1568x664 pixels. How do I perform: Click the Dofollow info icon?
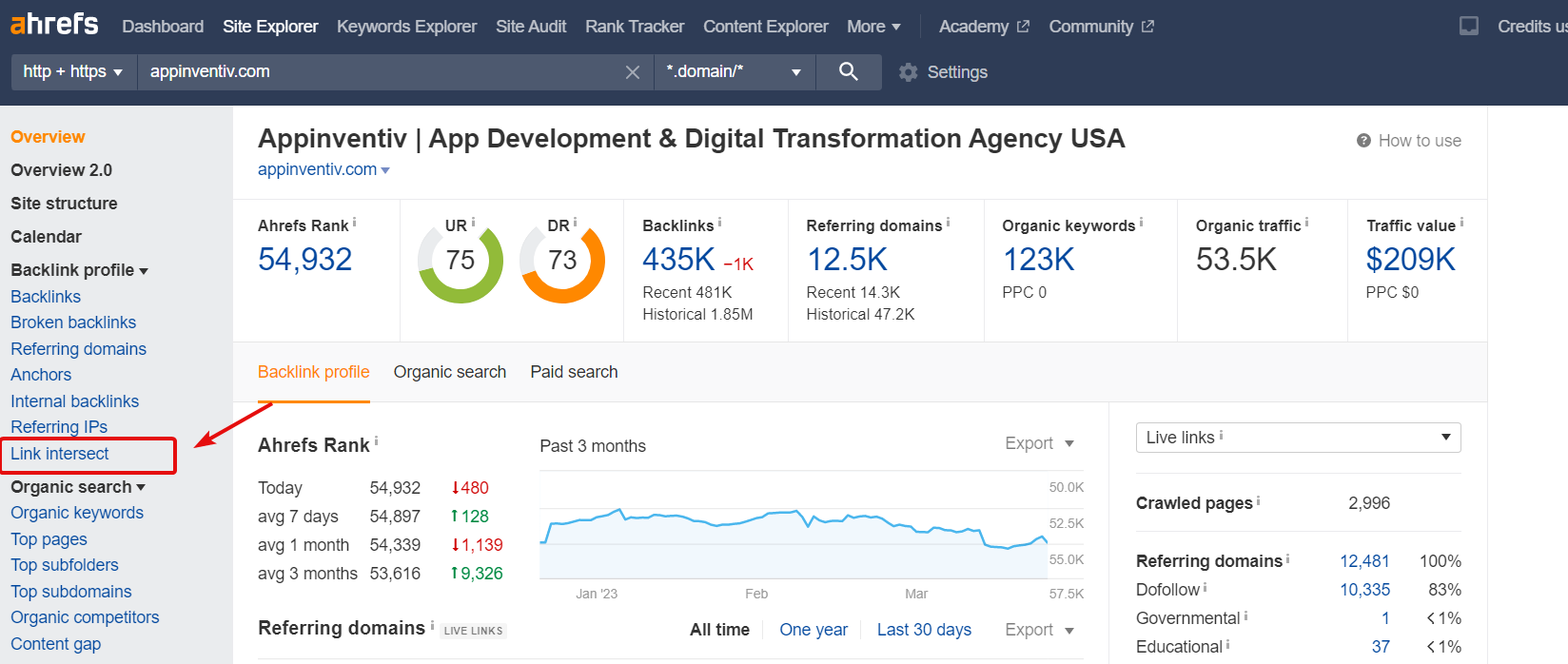coord(1205,588)
